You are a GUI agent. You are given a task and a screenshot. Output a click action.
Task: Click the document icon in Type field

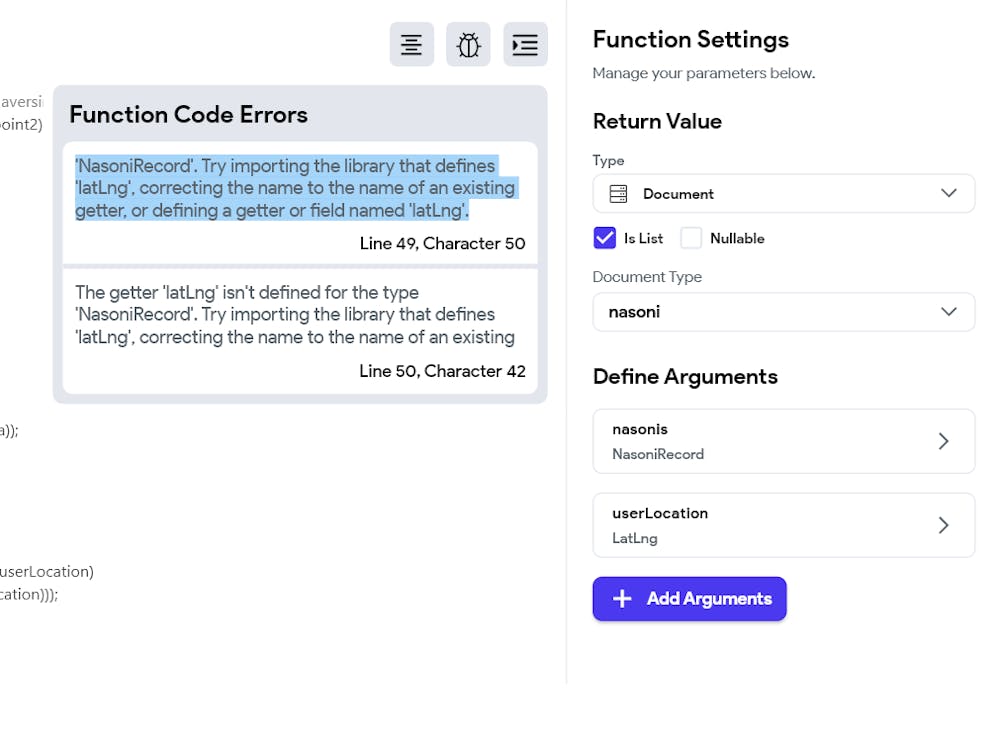coord(618,194)
